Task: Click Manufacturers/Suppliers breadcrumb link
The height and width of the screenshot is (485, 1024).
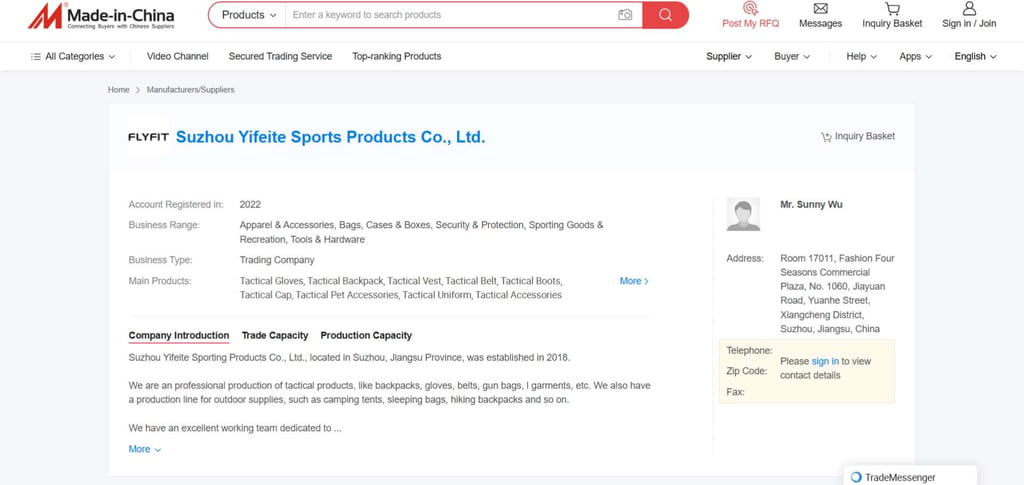Action: coord(190,90)
